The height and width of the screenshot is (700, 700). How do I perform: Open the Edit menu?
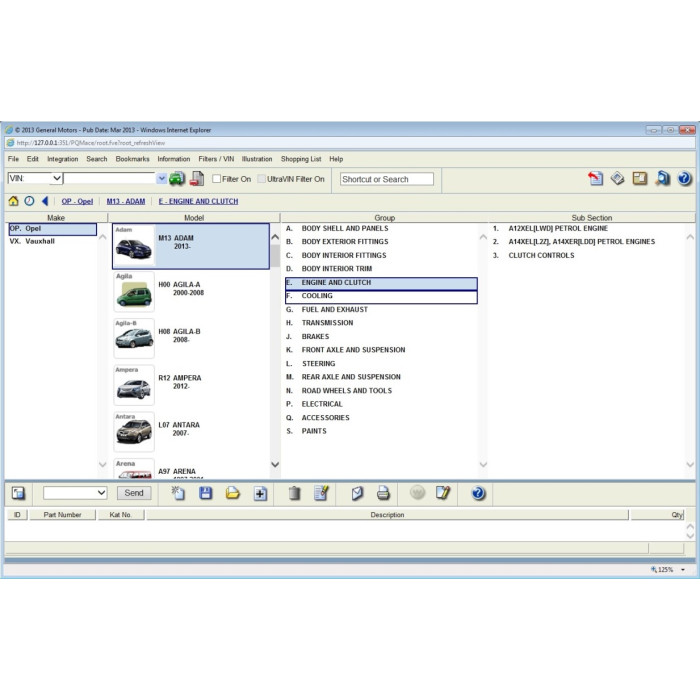point(33,159)
